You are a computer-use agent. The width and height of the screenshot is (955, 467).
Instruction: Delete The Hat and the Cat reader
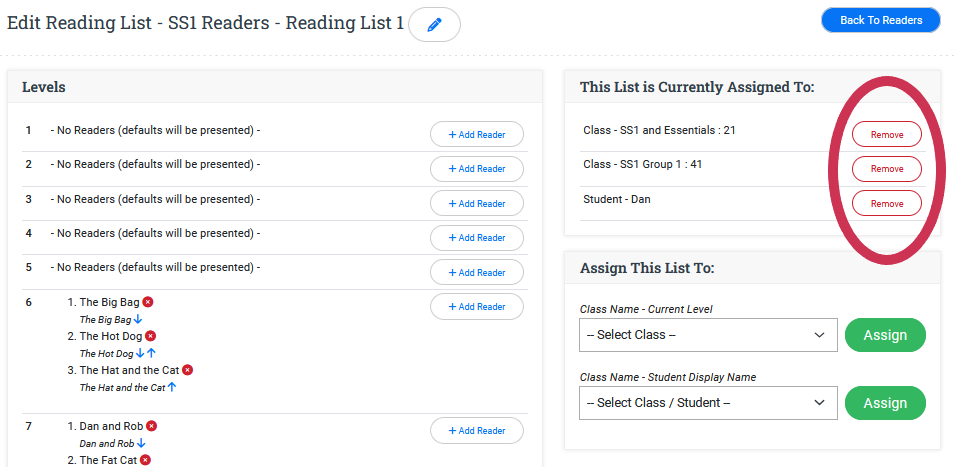pos(187,370)
